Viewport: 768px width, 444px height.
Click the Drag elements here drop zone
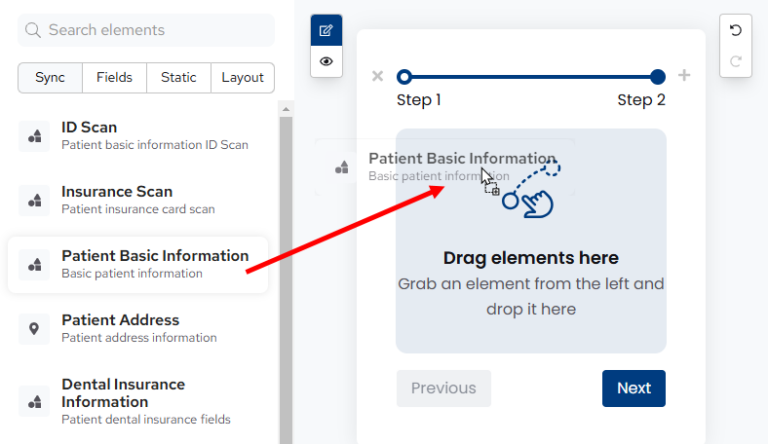click(x=531, y=241)
